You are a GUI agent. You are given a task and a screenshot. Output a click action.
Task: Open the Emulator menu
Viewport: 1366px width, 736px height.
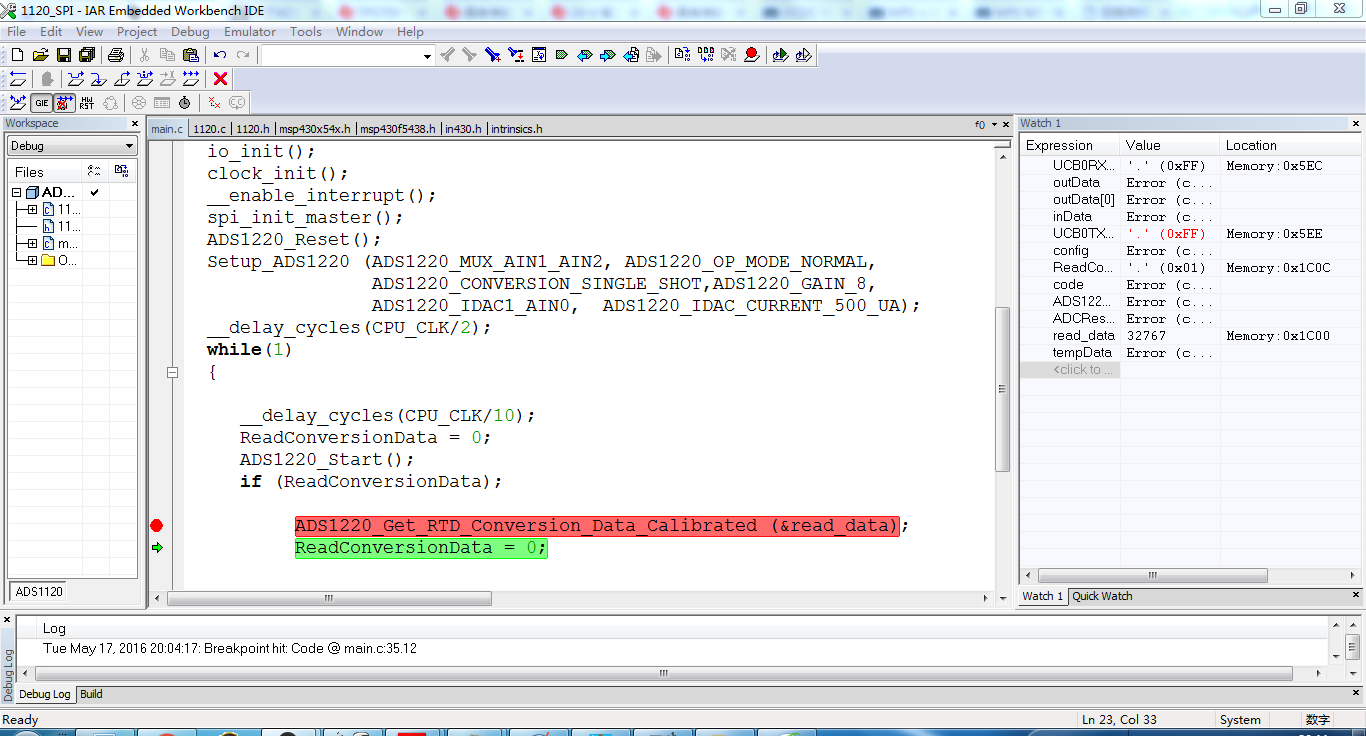pyautogui.click(x=250, y=32)
